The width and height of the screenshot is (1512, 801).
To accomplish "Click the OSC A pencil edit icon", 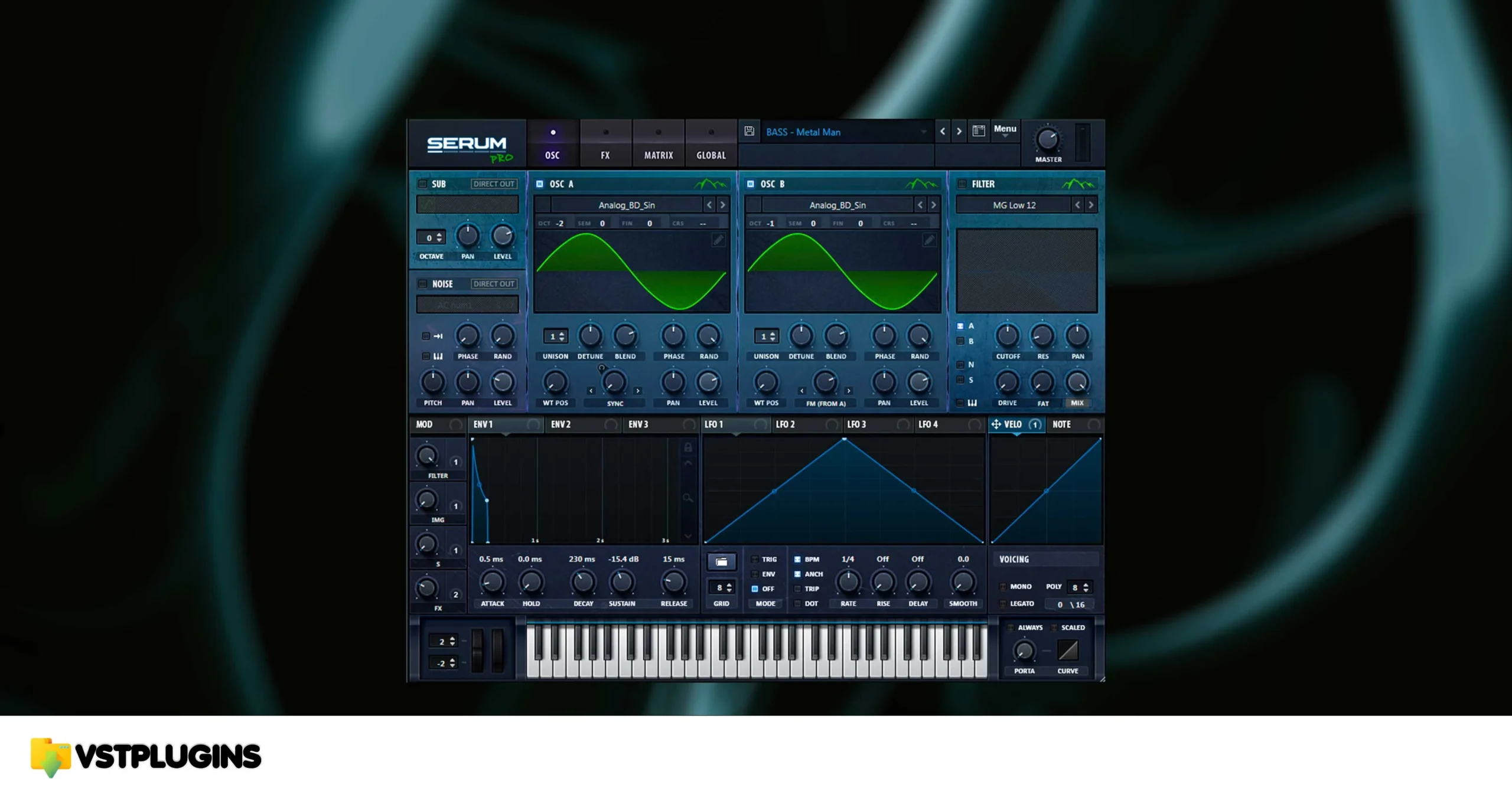I will (x=718, y=240).
